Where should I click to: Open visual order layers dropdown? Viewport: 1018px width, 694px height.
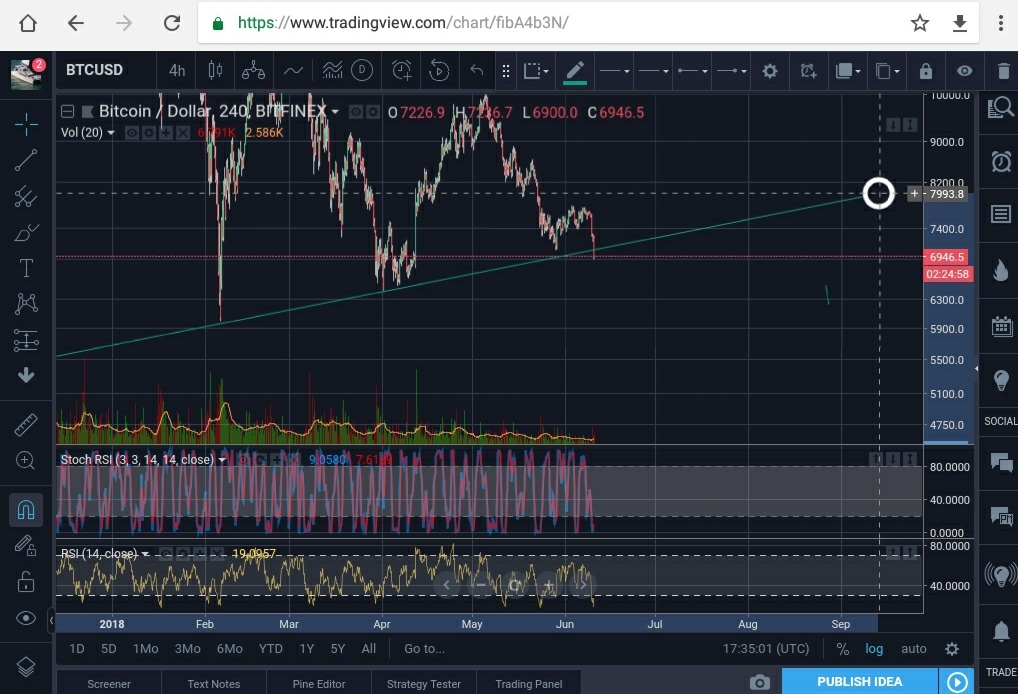pyautogui.click(x=847, y=70)
